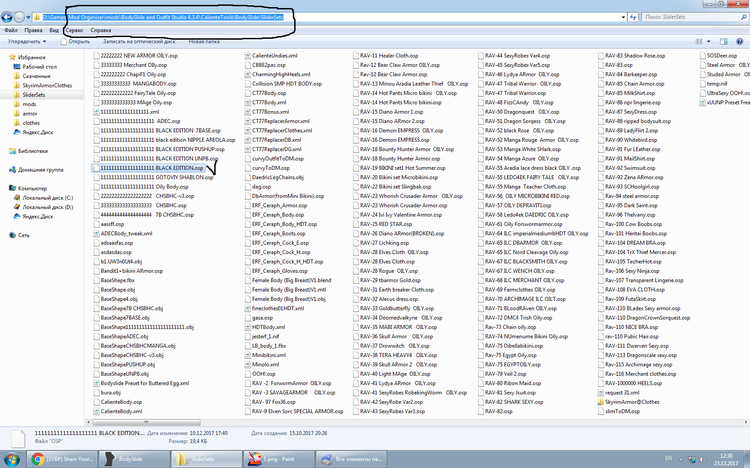This screenshot has width=750, height=468.
Task: Select CalienteUndies.xml file icon
Action: click(248, 56)
